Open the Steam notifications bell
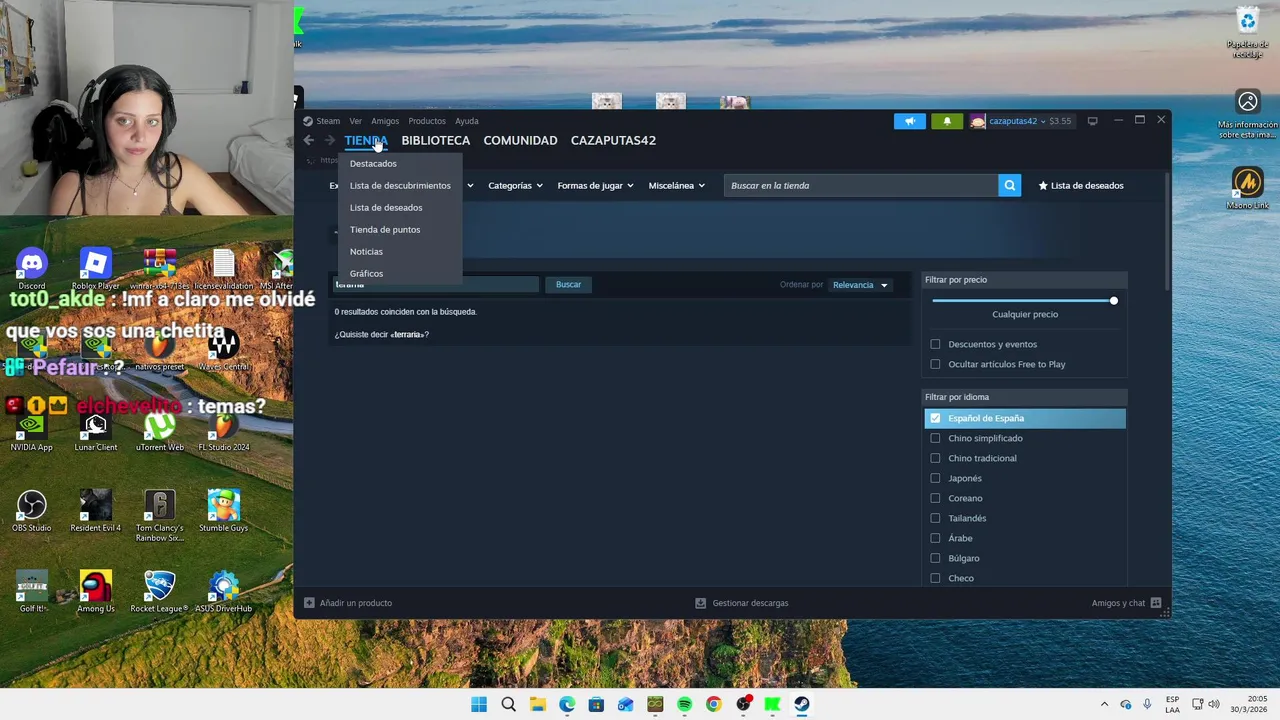This screenshot has width=1280, height=720. coord(947,121)
